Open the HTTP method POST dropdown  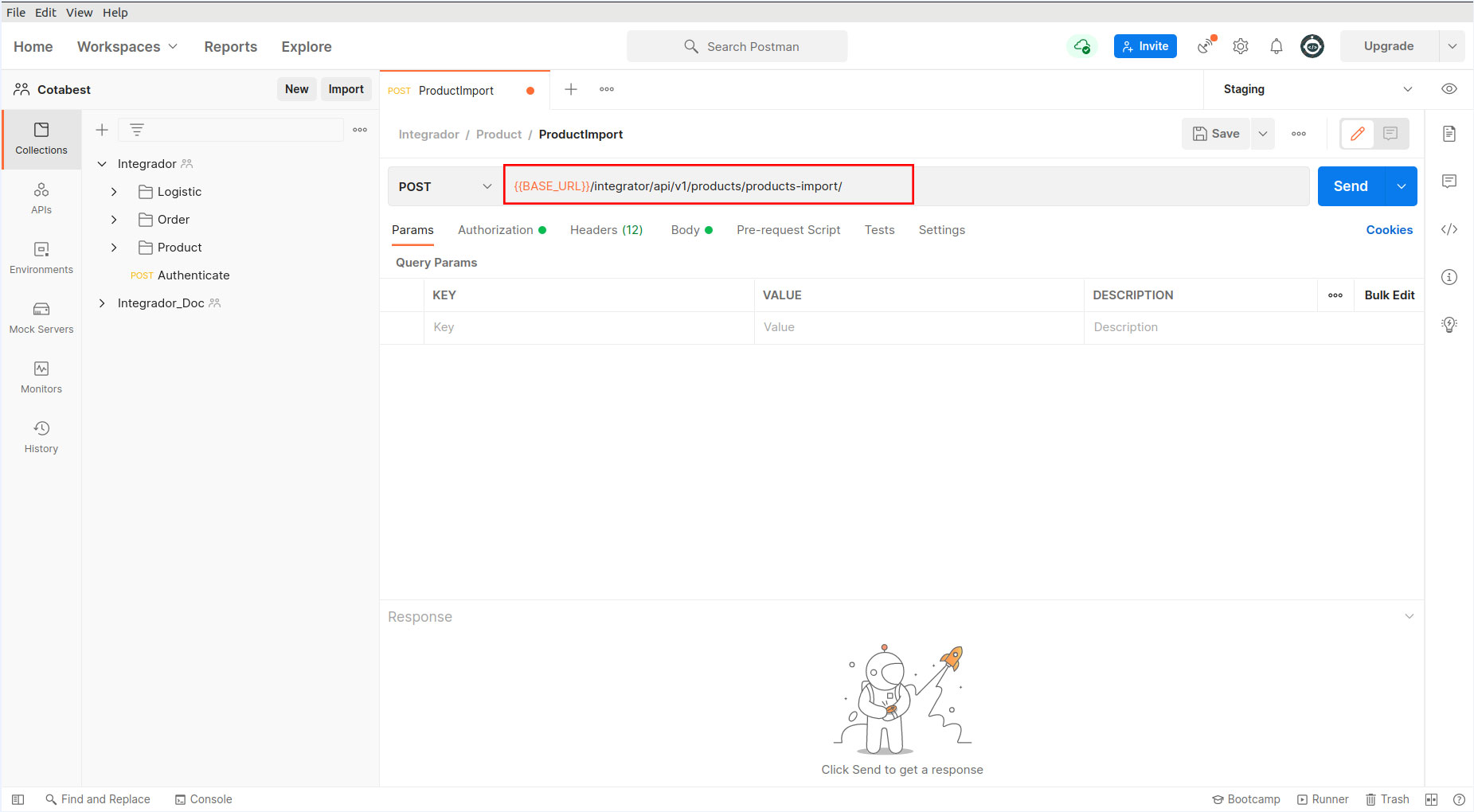(x=445, y=186)
